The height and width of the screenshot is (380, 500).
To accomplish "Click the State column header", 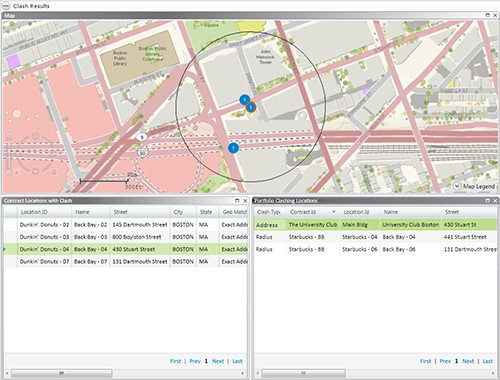I will [x=206, y=212].
